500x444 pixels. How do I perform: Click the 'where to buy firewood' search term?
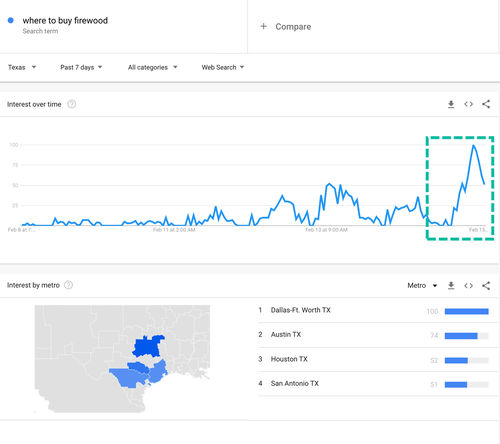pos(65,21)
